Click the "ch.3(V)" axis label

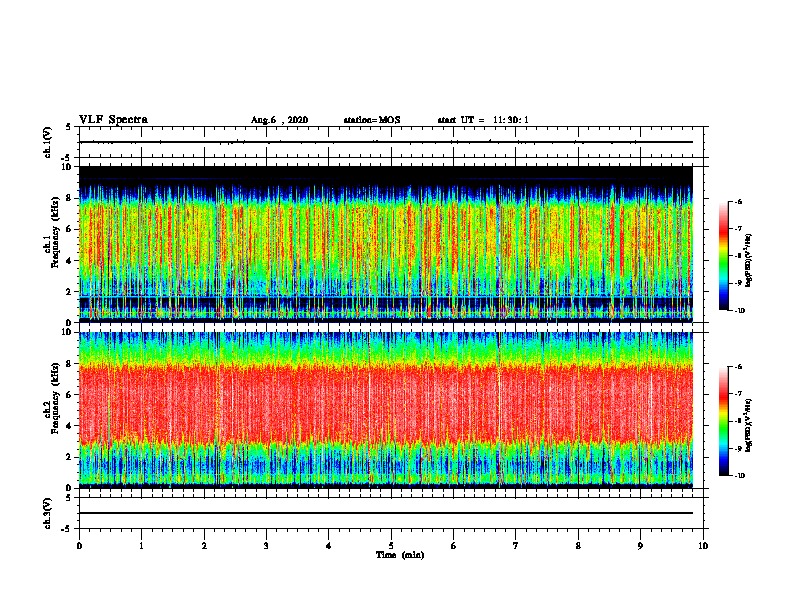(x=48, y=513)
